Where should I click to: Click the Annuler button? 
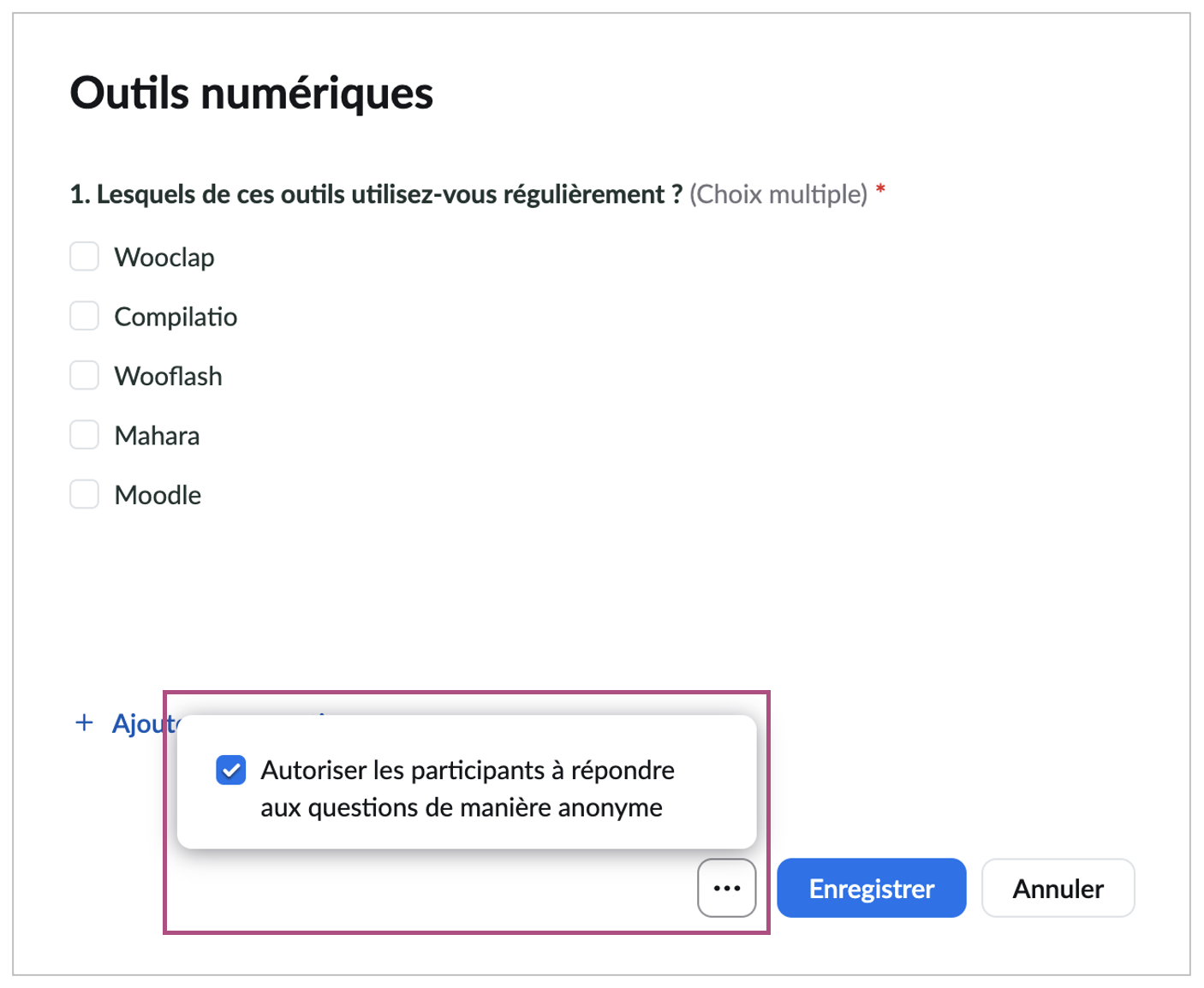[1058, 888]
